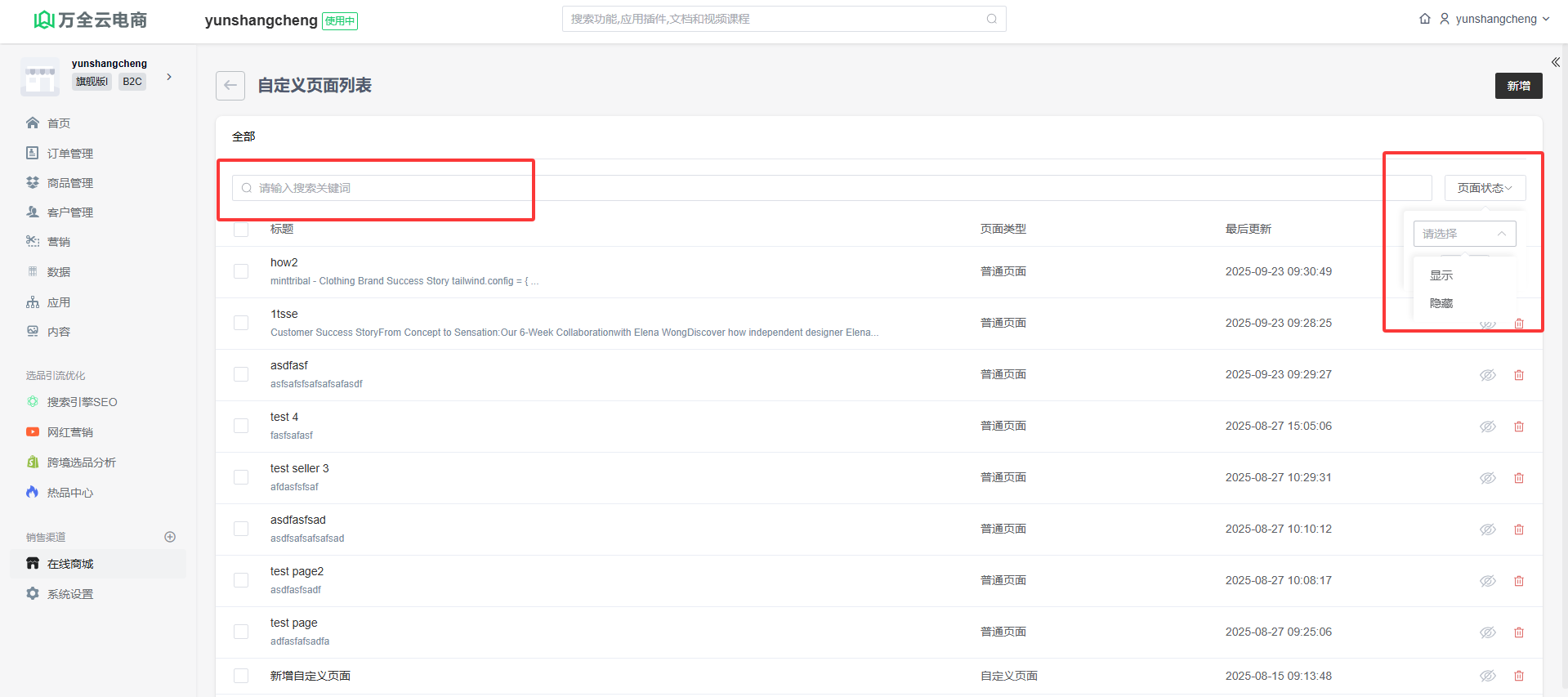Toggle visibility of test 4 page
This screenshot has height=697, width=1568.
pos(1488,427)
